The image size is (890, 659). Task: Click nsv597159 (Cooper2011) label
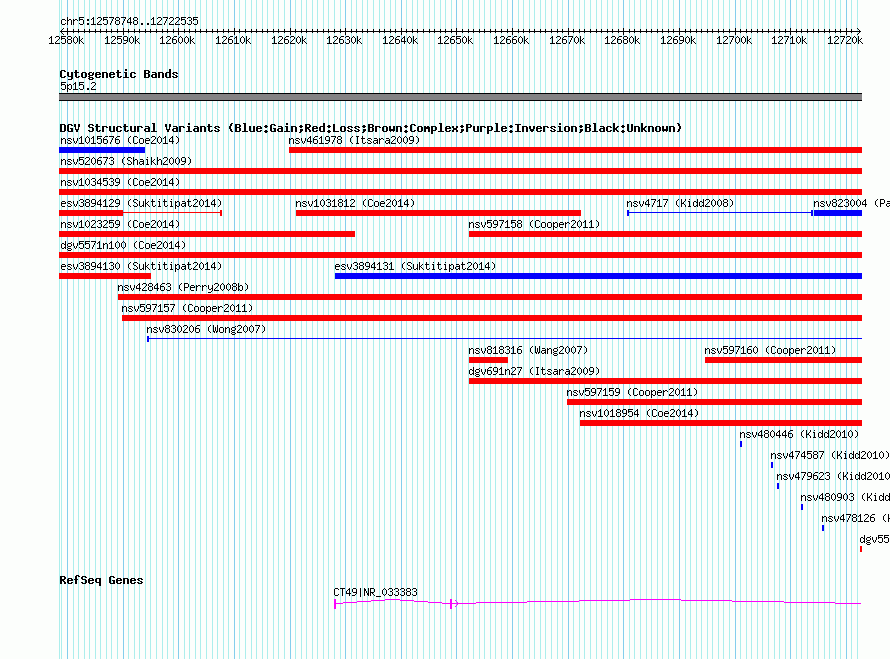[x=632, y=392]
